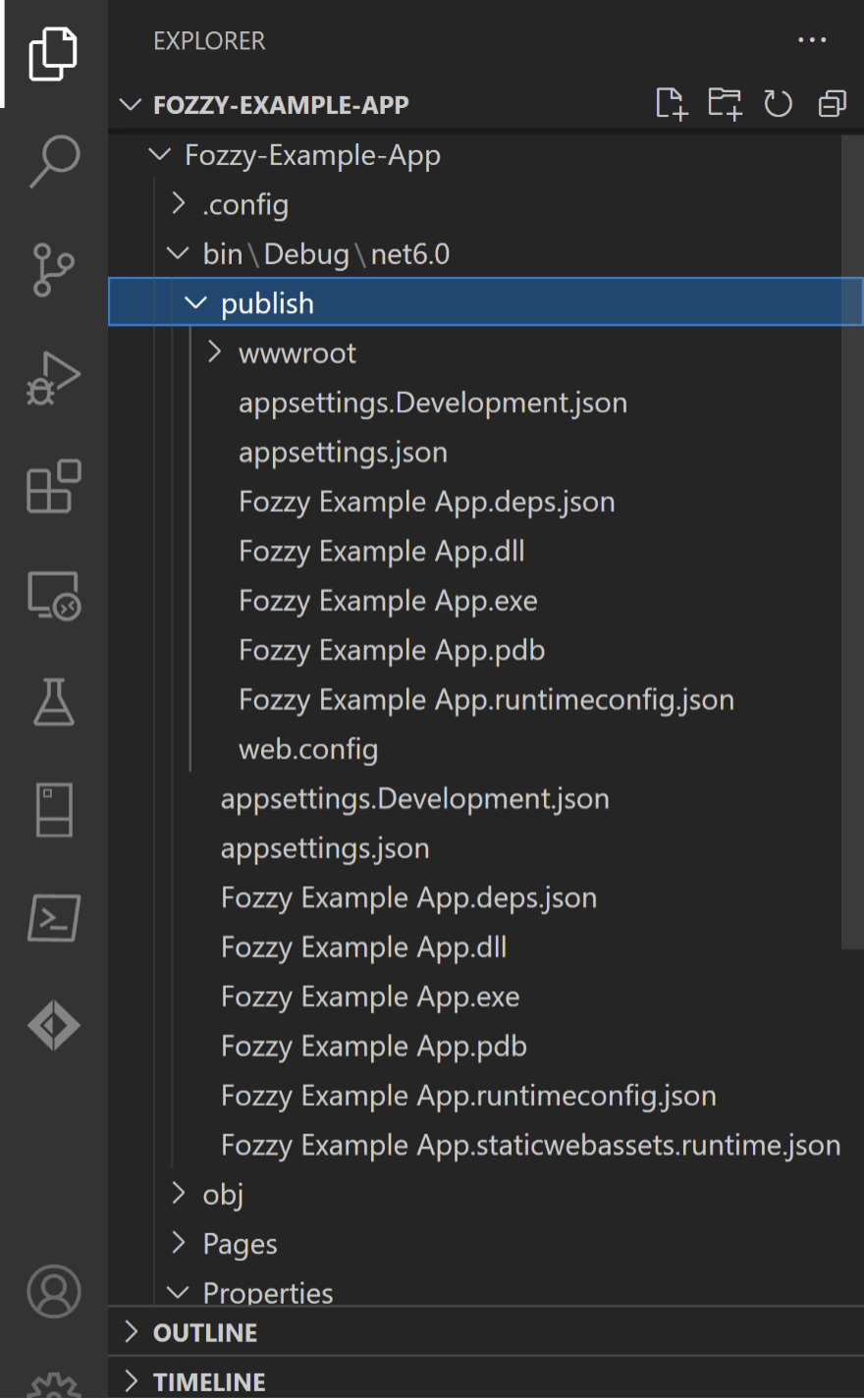Collapse the publish folder
Screen dimensions: 864x1400
pyautogui.click(x=267, y=304)
